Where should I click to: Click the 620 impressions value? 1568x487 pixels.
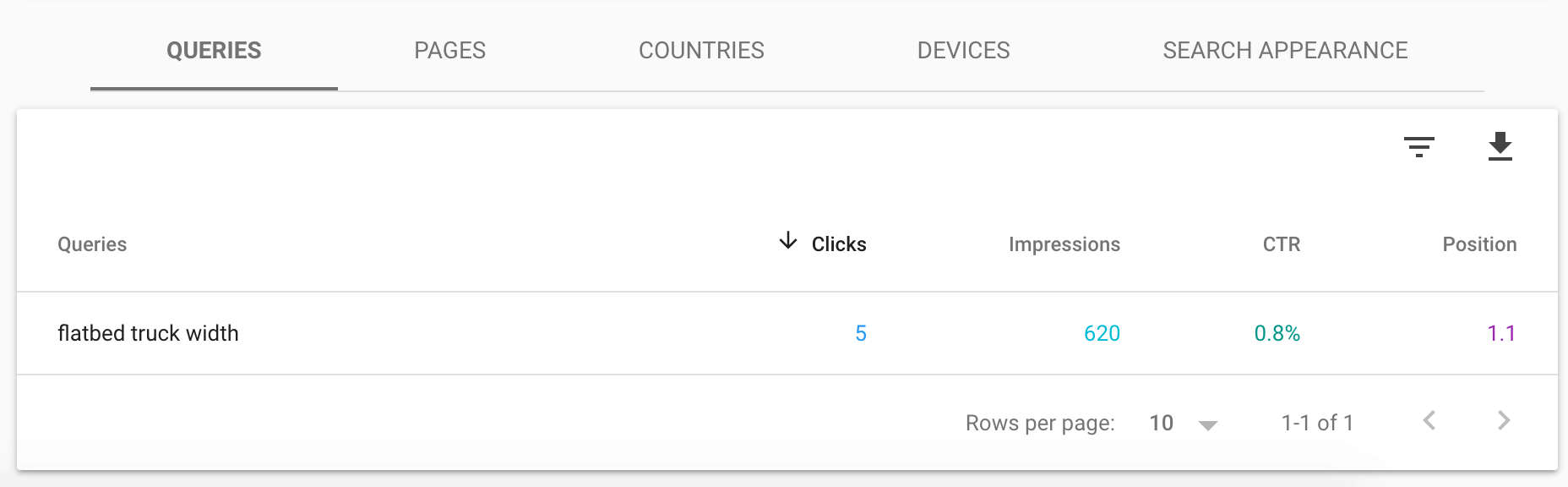click(1102, 333)
